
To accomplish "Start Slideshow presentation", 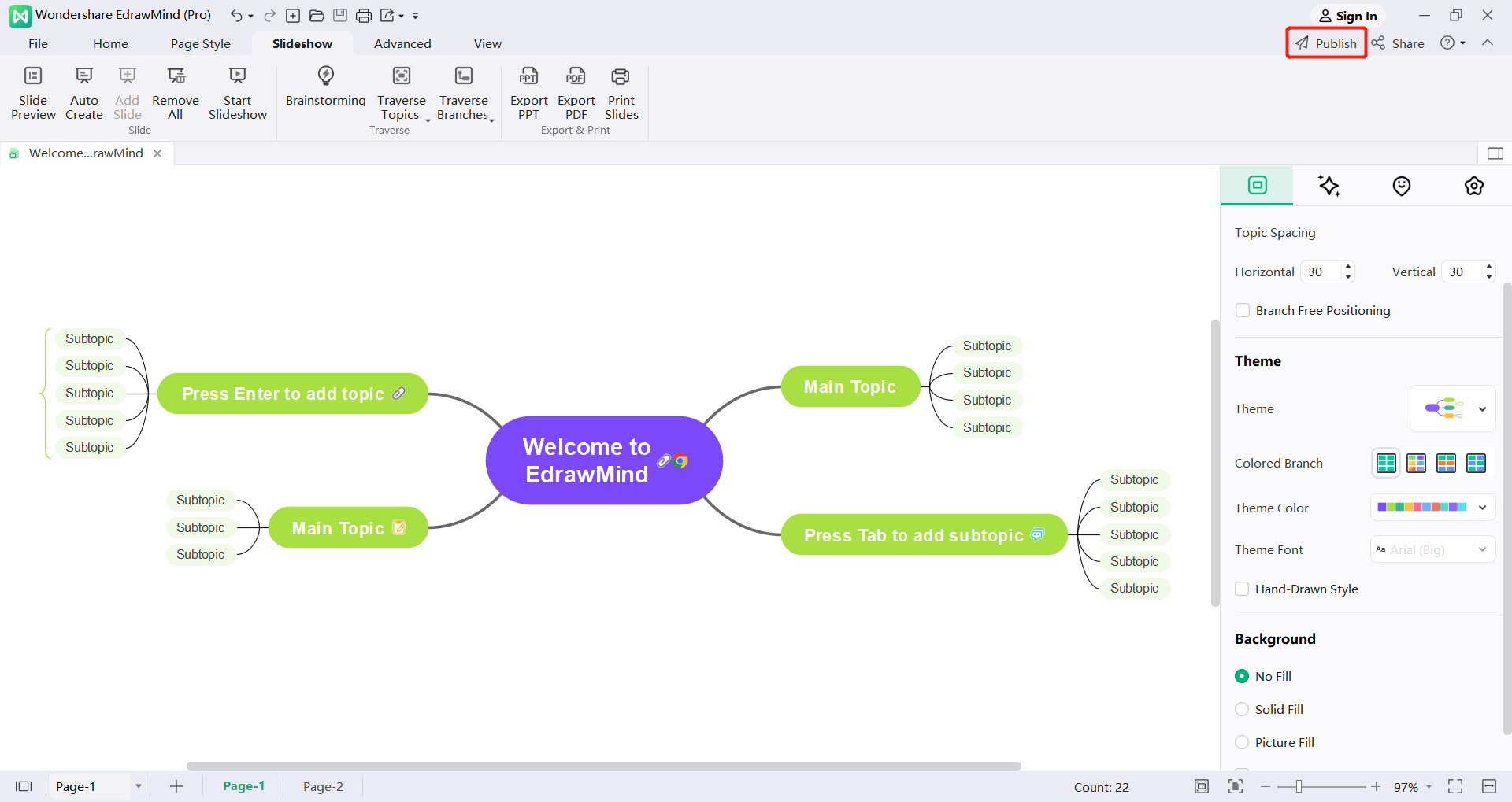I will pyautogui.click(x=238, y=93).
